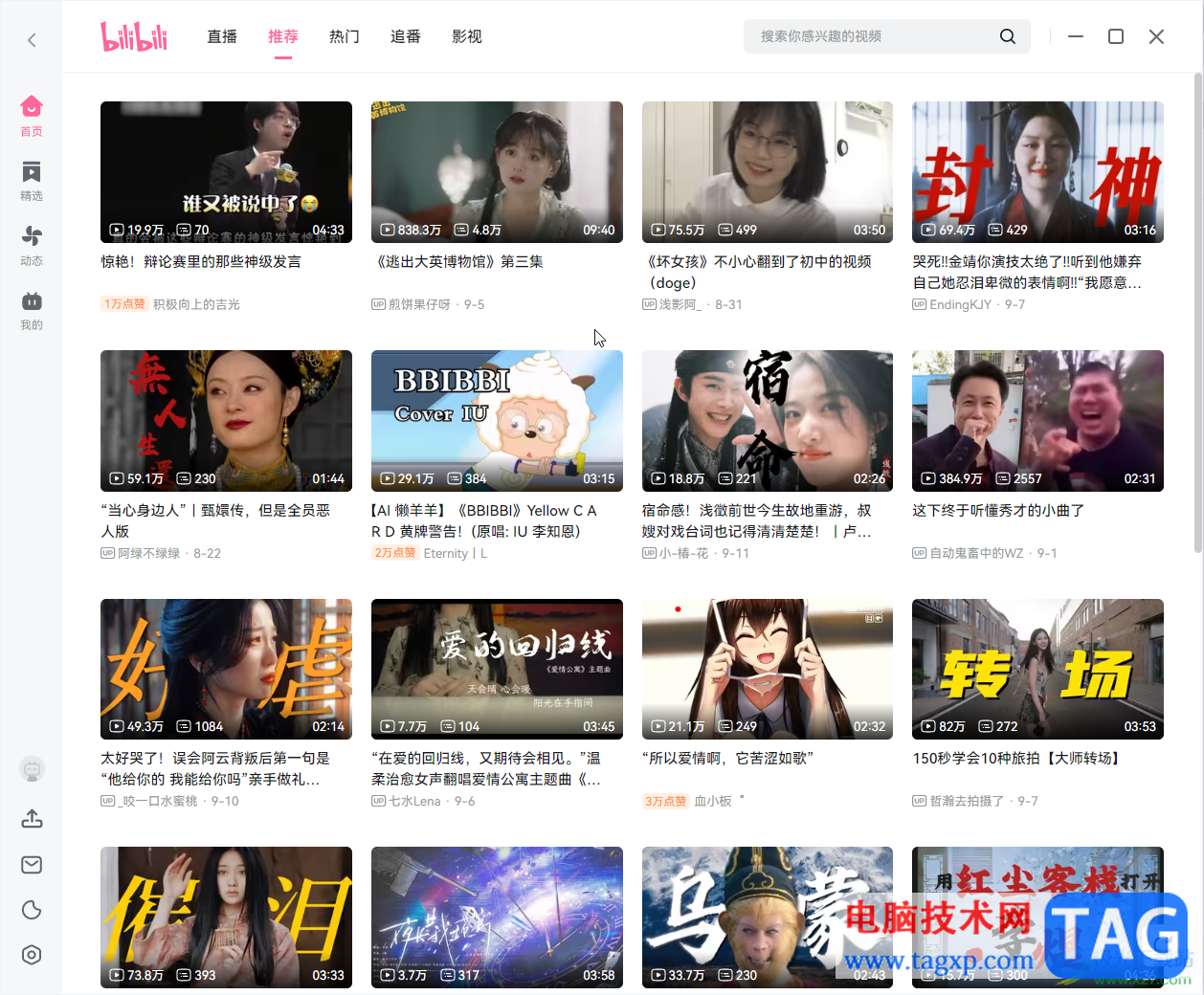Switch to the 推荐 tab
1204x995 pixels.
click(x=283, y=36)
